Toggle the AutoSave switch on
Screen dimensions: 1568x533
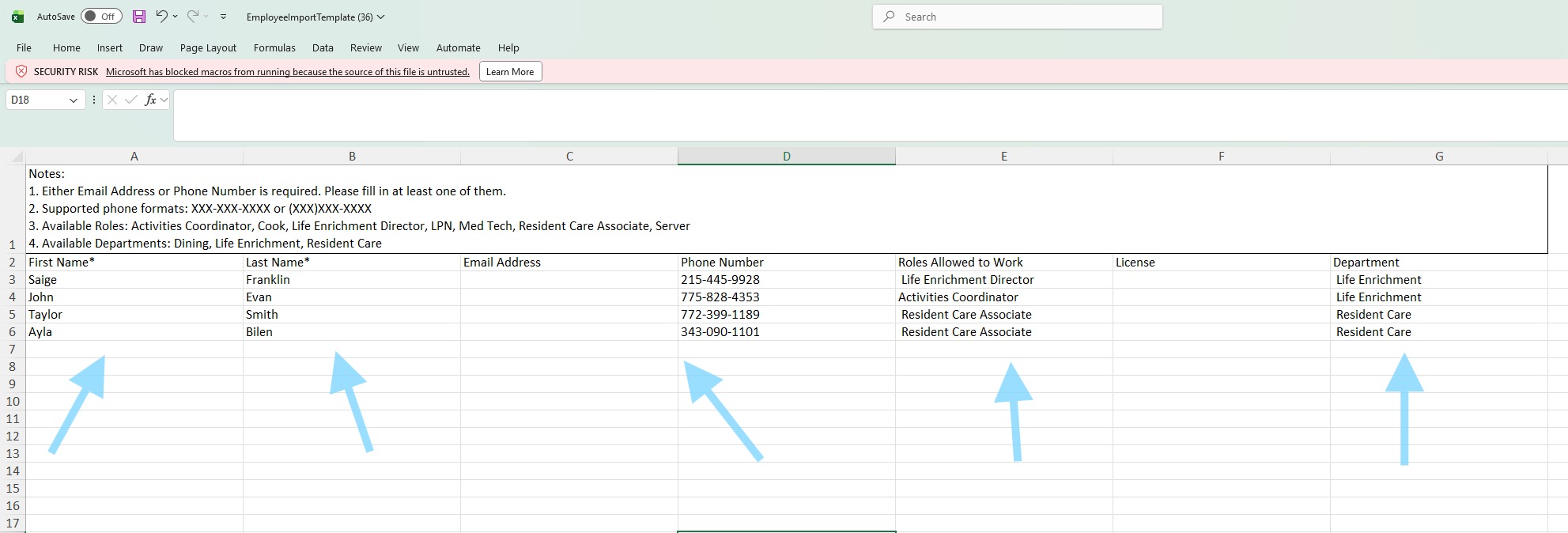101,17
